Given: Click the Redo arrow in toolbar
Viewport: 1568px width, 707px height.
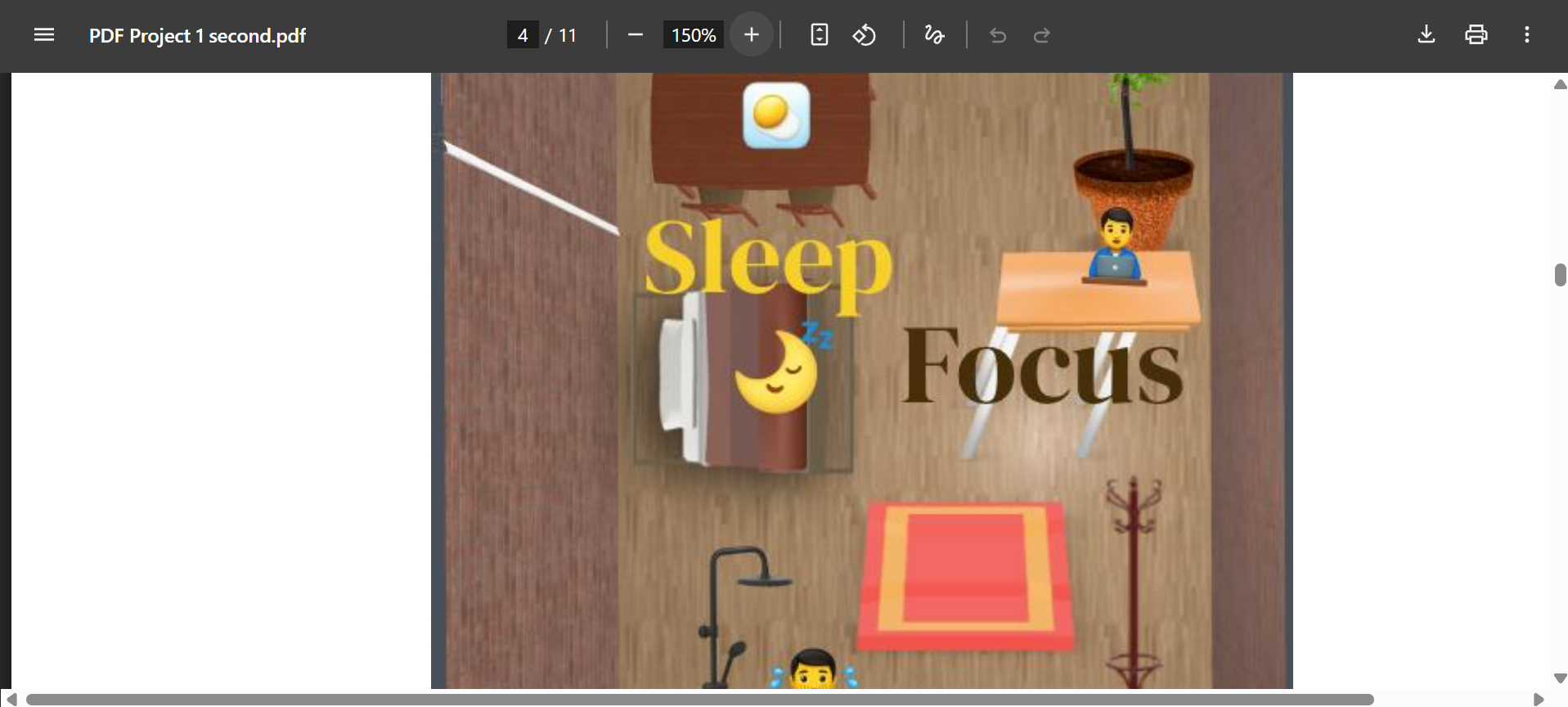Looking at the screenshot, I should [x=1041, y=35].
